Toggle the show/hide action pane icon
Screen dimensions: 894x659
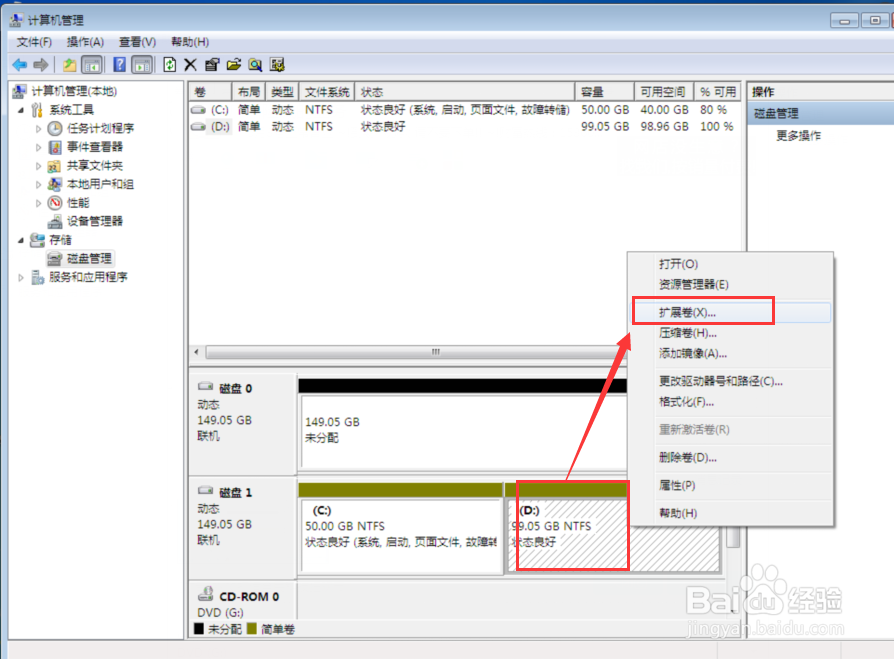pyautogui.click(x=142, y=65)
